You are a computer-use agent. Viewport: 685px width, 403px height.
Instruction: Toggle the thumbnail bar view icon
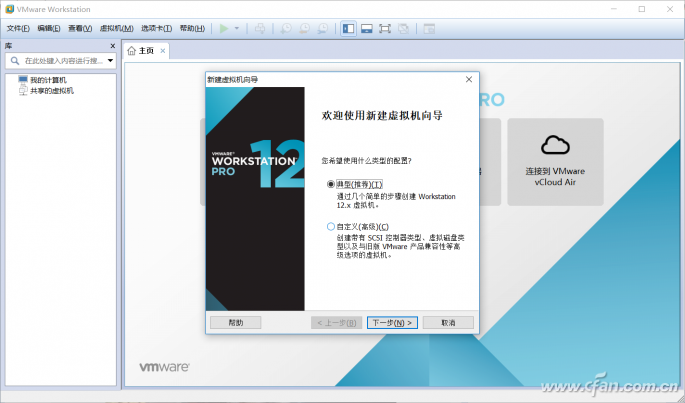367,29
